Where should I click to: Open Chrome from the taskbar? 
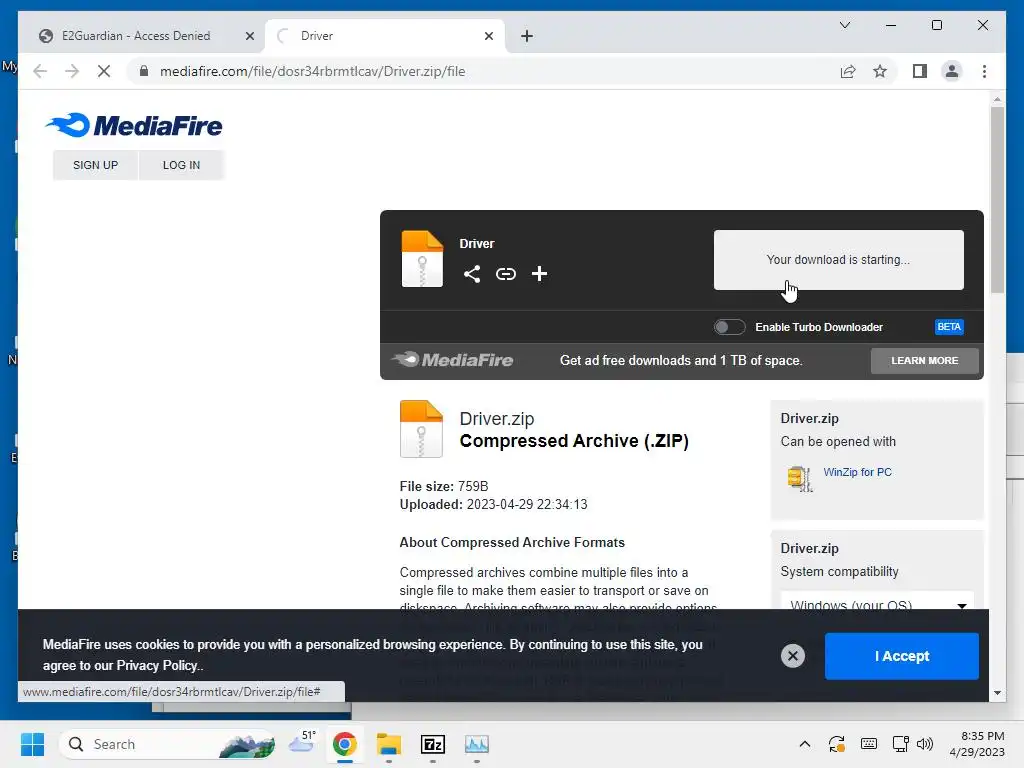(x=345, y=744)
